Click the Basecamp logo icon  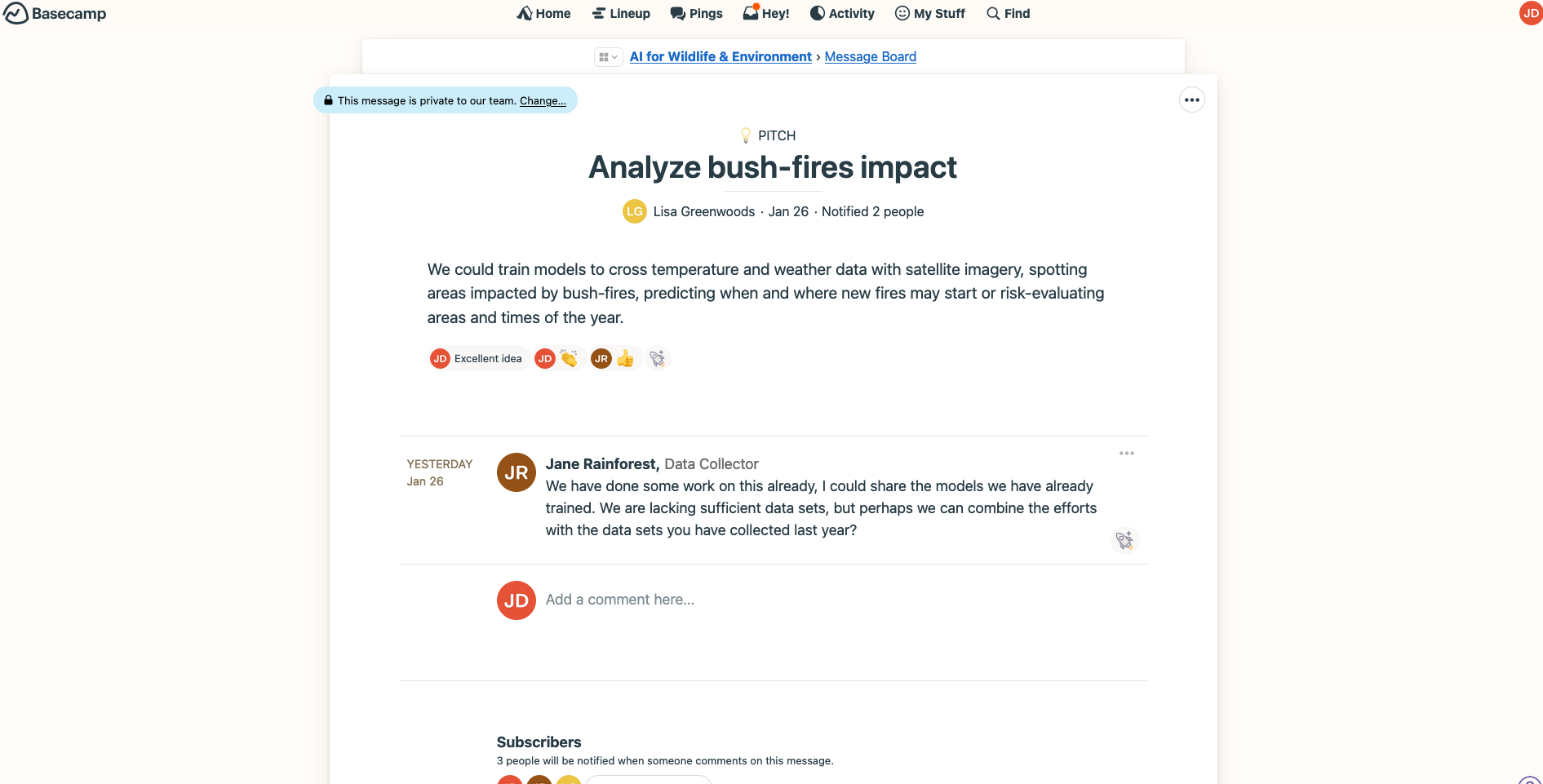[x=16, y=13]
